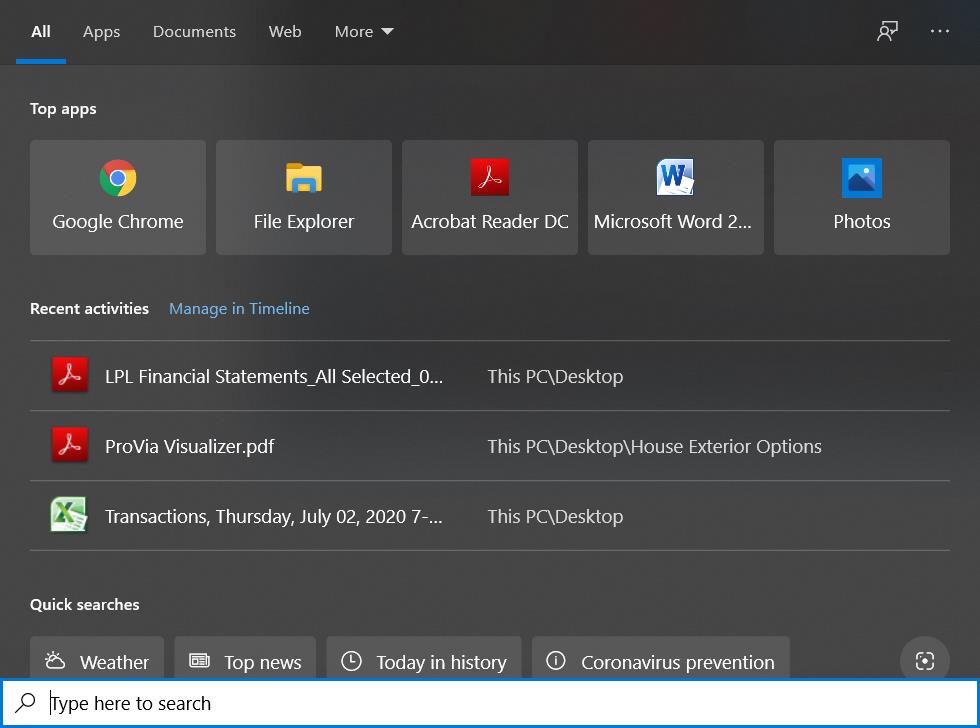Screen dimensions: 980x728
Task: Click in the Type here to search field
Action: (489, 703)
